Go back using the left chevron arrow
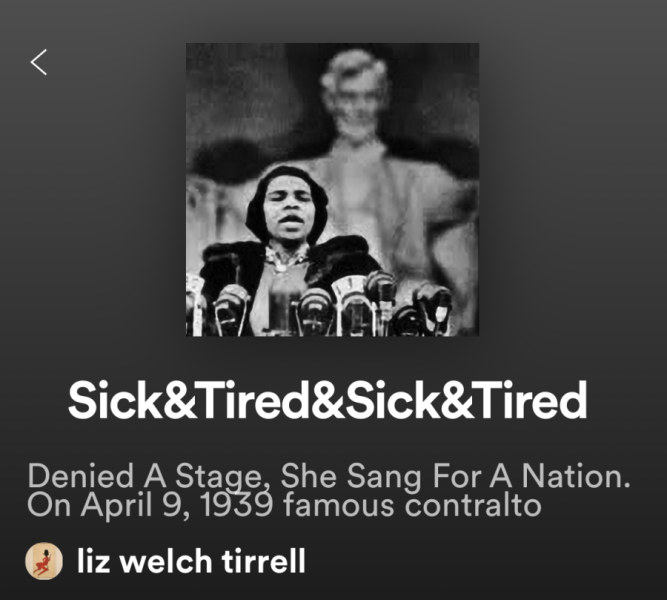The image size is (667, 600). click(39, 62)
